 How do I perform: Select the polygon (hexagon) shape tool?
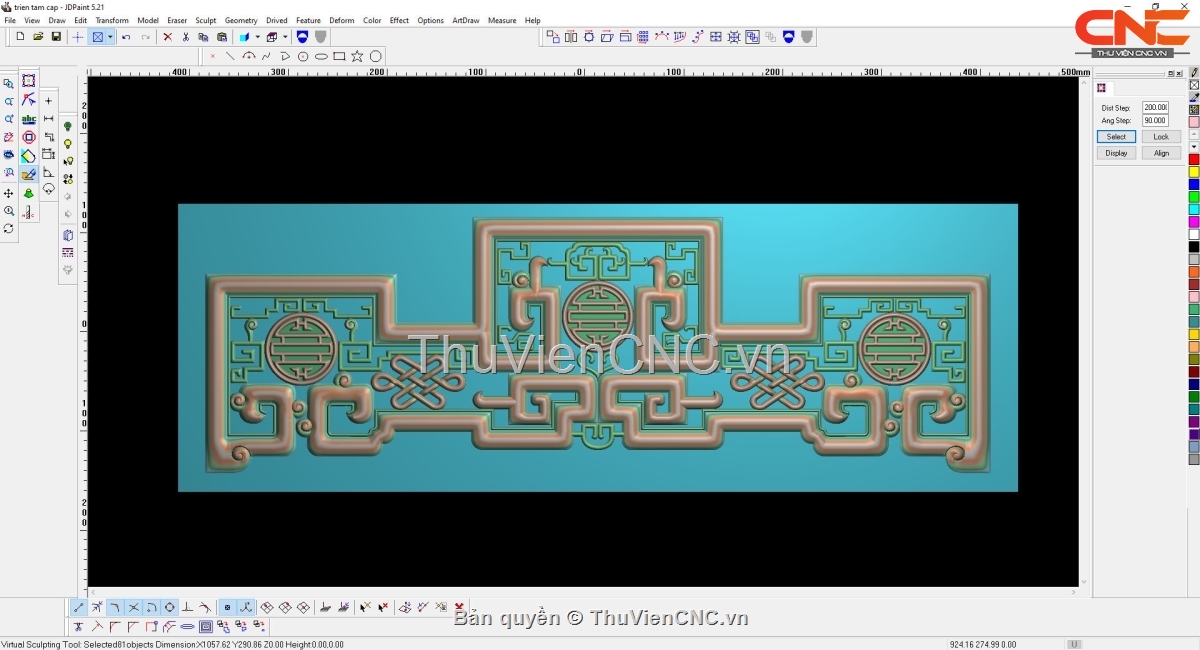pos(376,56)
